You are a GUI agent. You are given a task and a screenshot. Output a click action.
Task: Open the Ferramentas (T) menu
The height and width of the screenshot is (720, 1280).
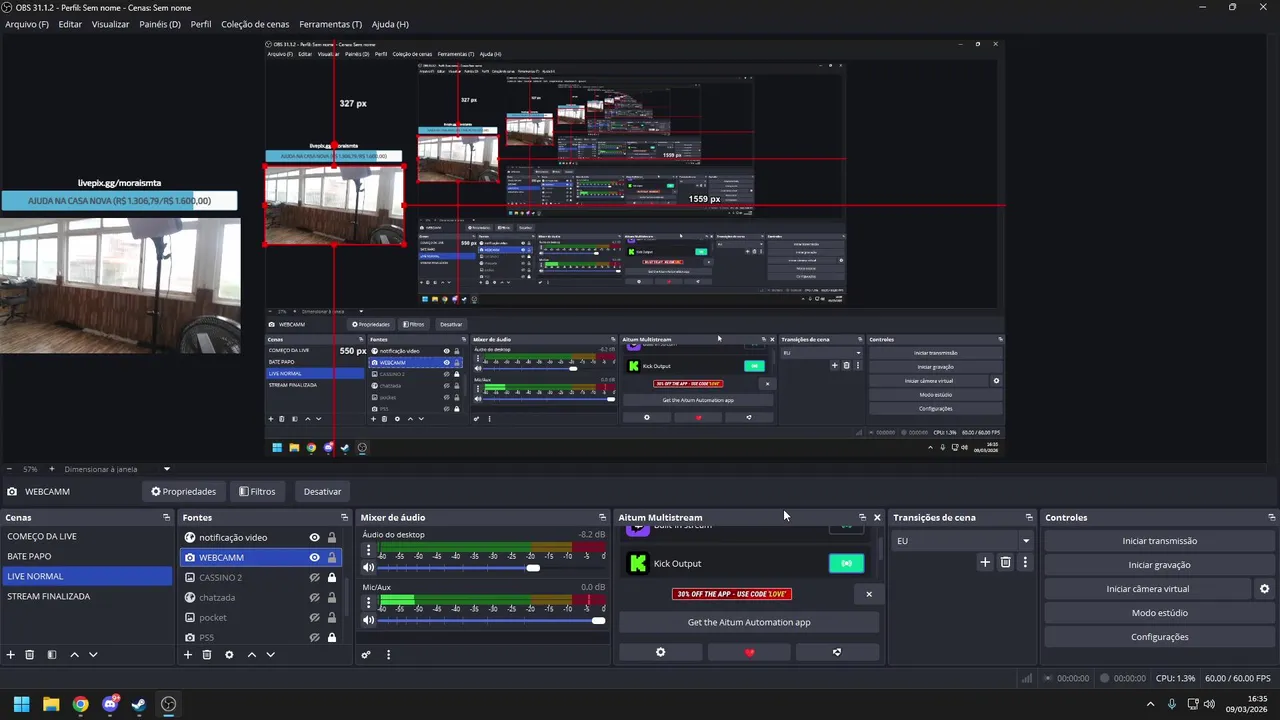(x=330, y=24)
